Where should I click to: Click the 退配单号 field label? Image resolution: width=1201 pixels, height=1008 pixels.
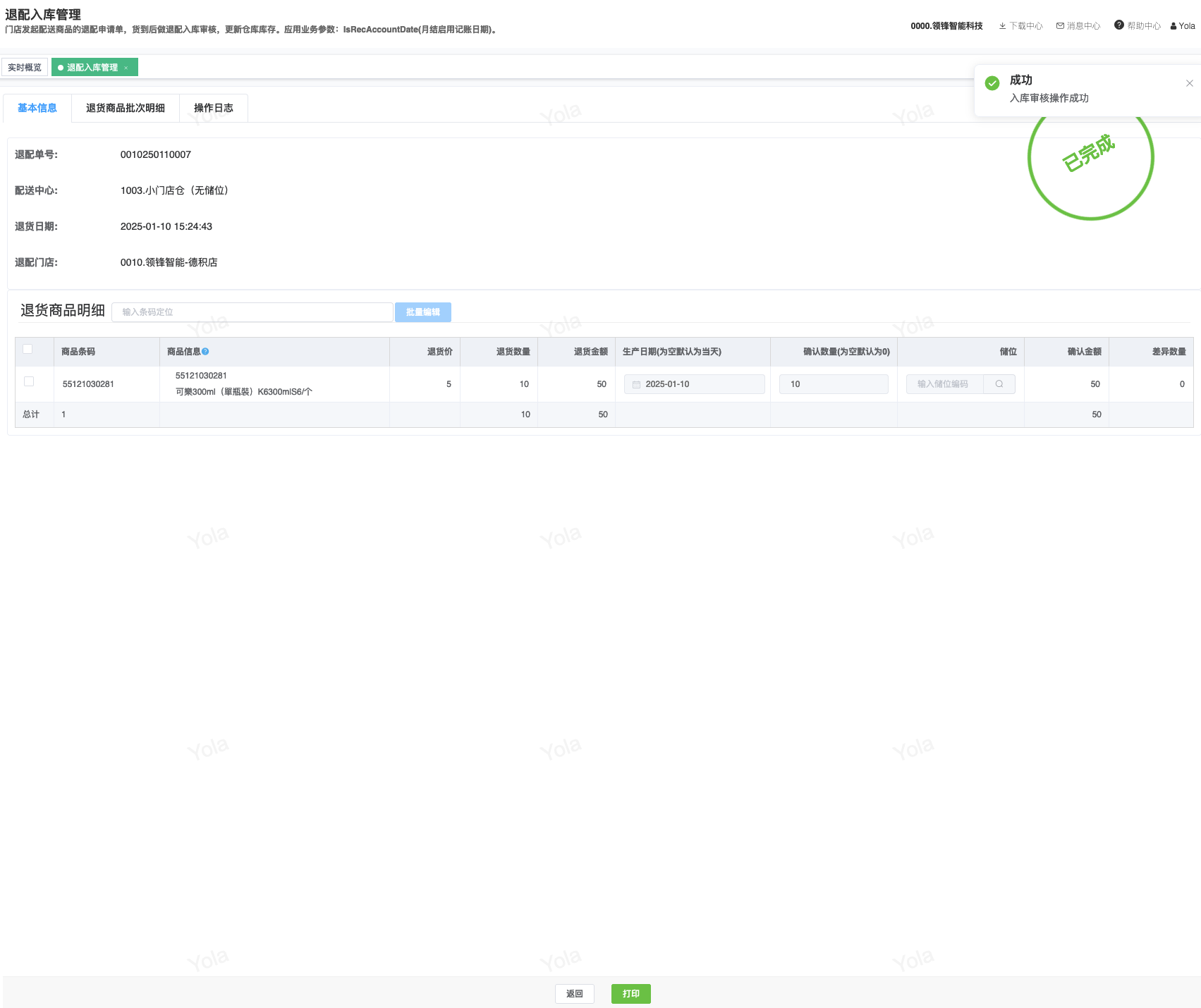coord(37,154)
